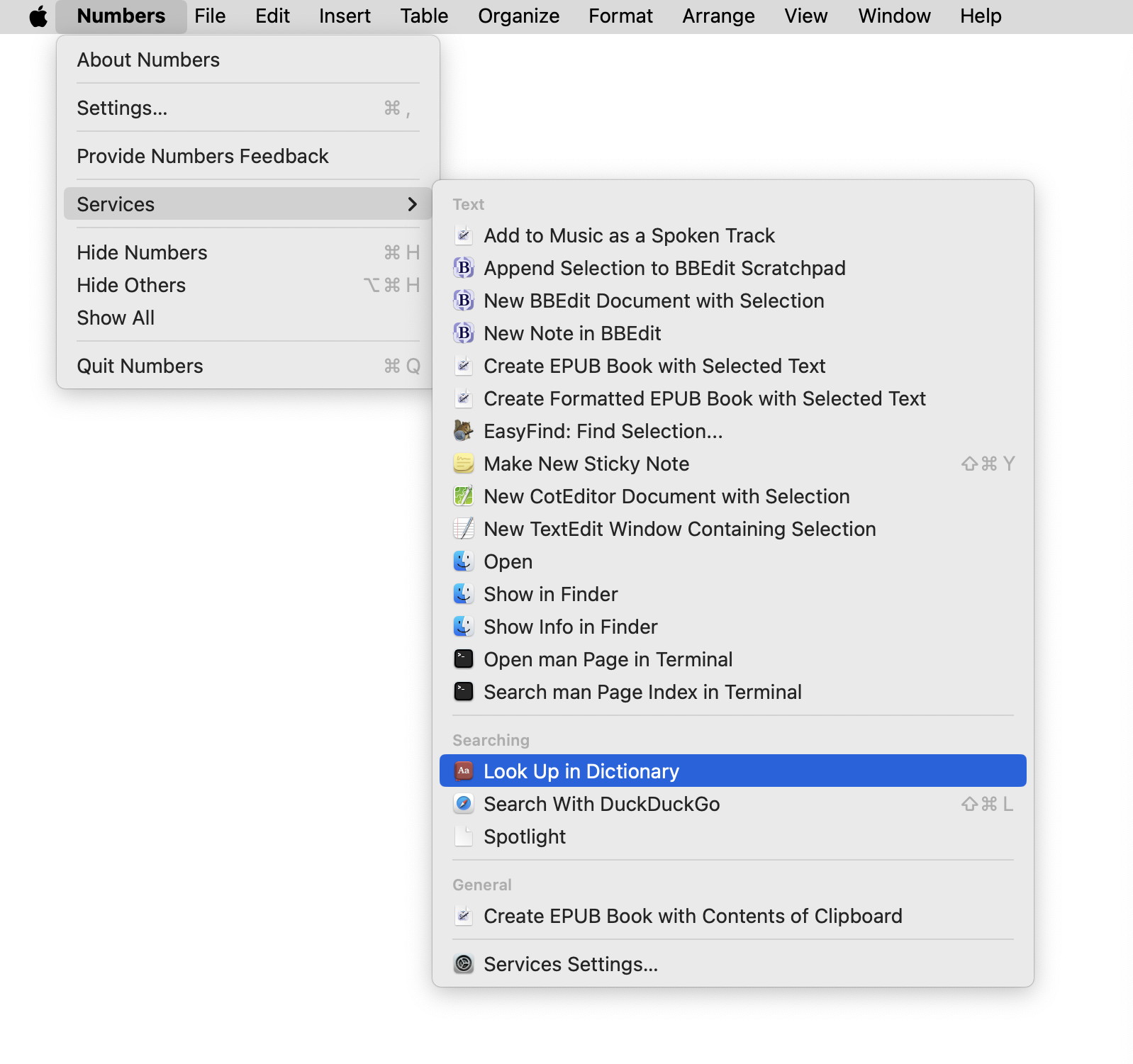Choose Search With DuckDuckGo

[733, 804]
